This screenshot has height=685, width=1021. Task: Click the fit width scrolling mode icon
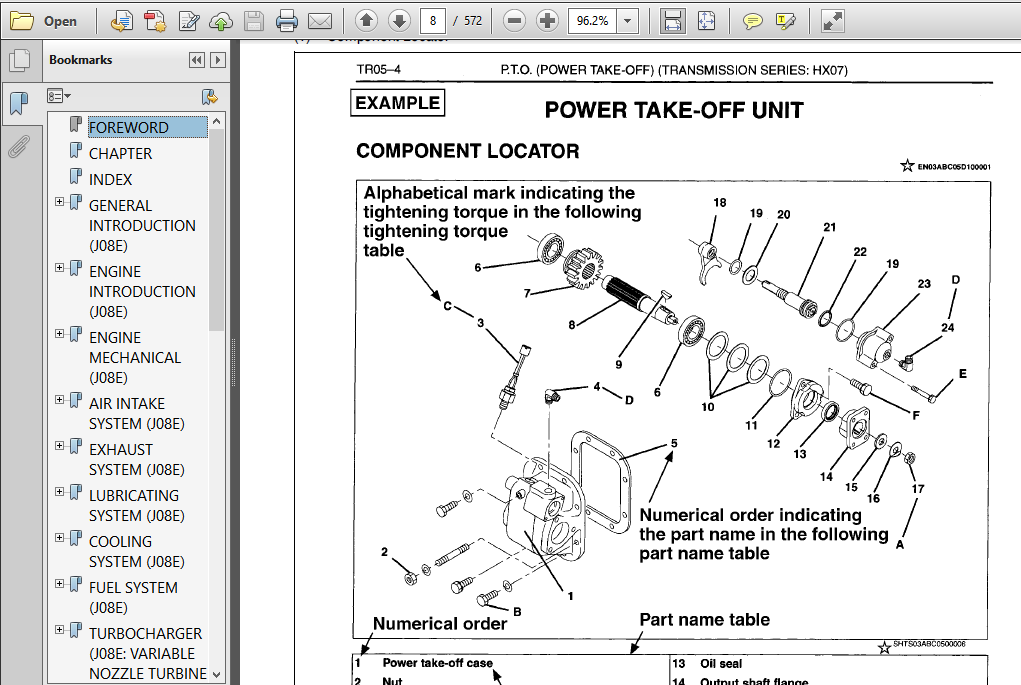coord(673,21)
